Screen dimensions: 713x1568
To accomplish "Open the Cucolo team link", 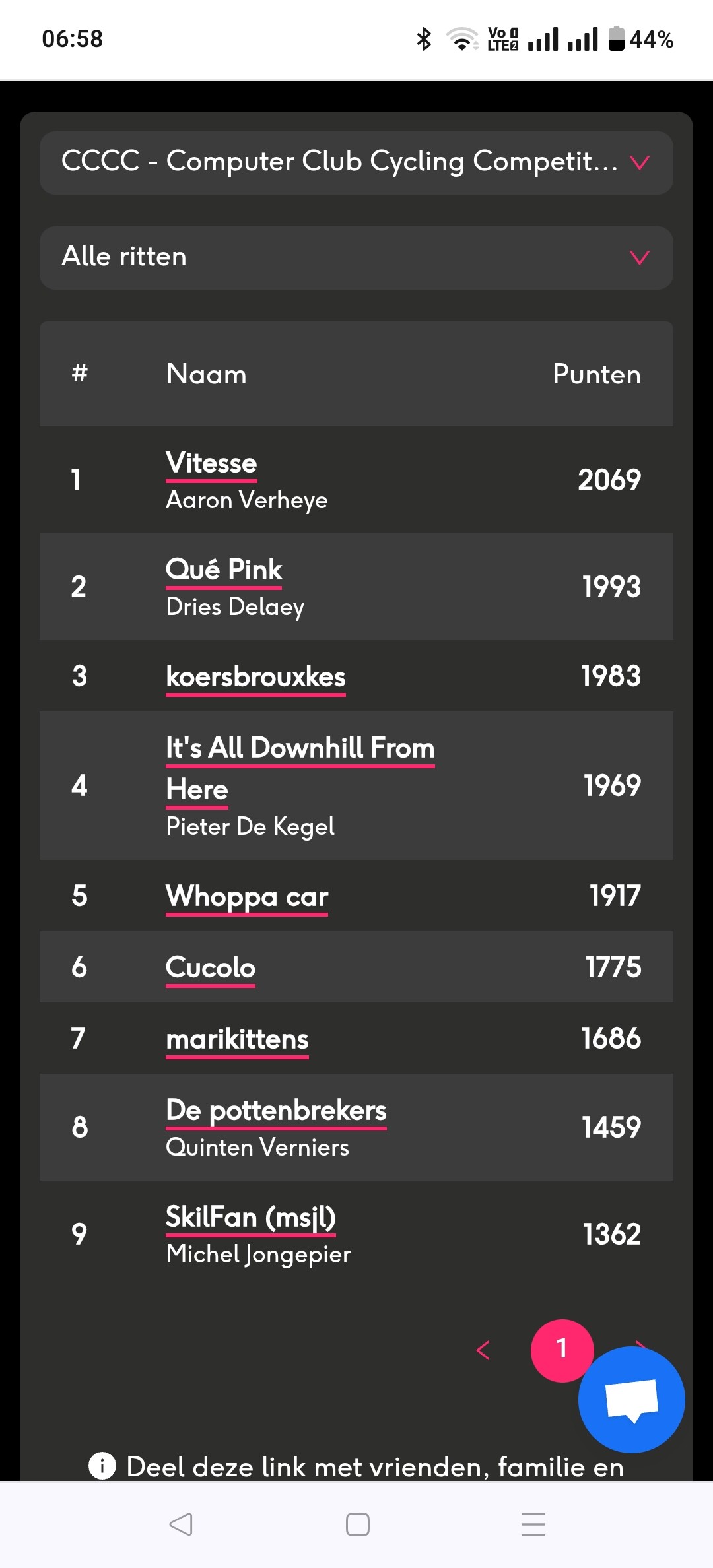I will (x=211, y=968).
